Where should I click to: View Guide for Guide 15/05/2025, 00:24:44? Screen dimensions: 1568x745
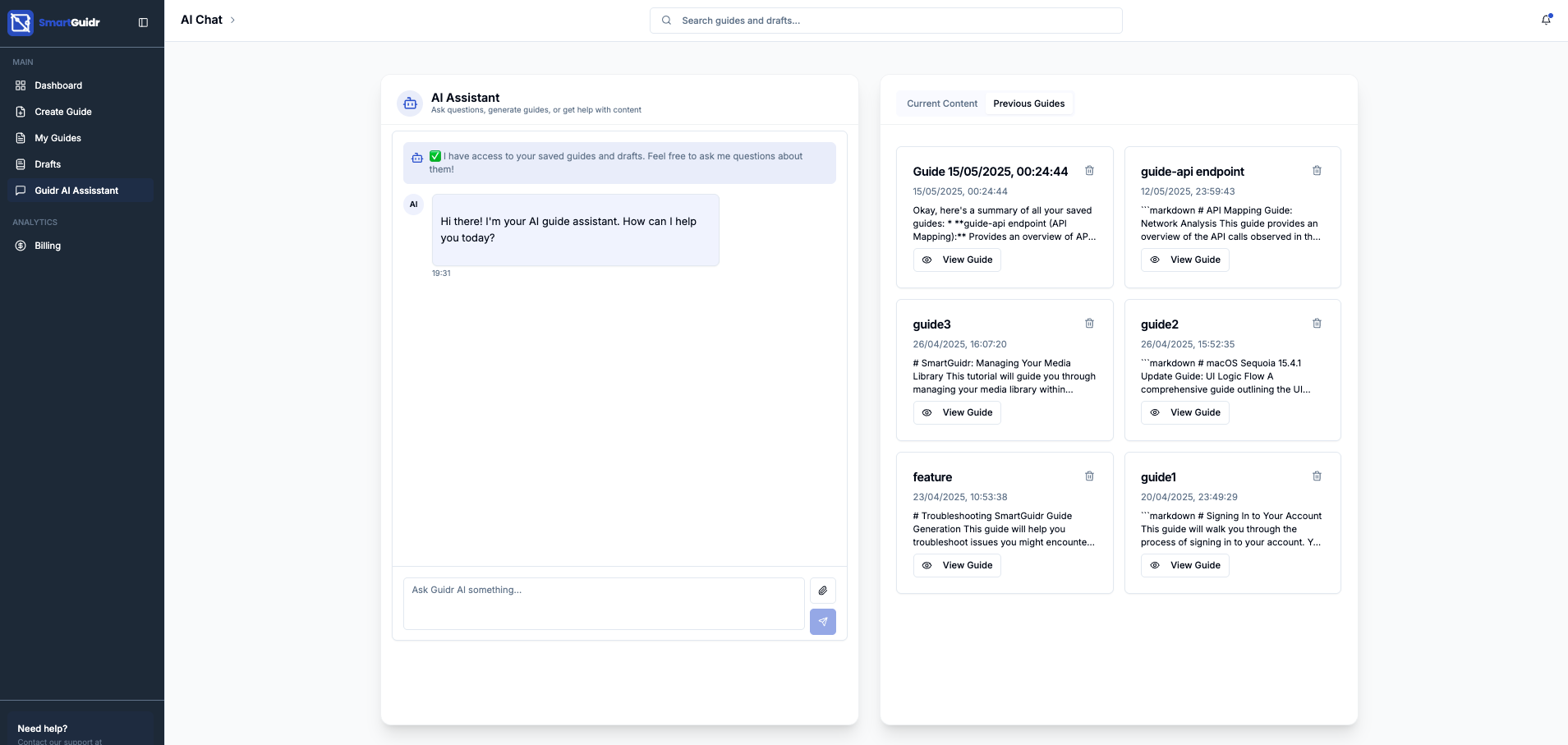[x=957, y=260]
